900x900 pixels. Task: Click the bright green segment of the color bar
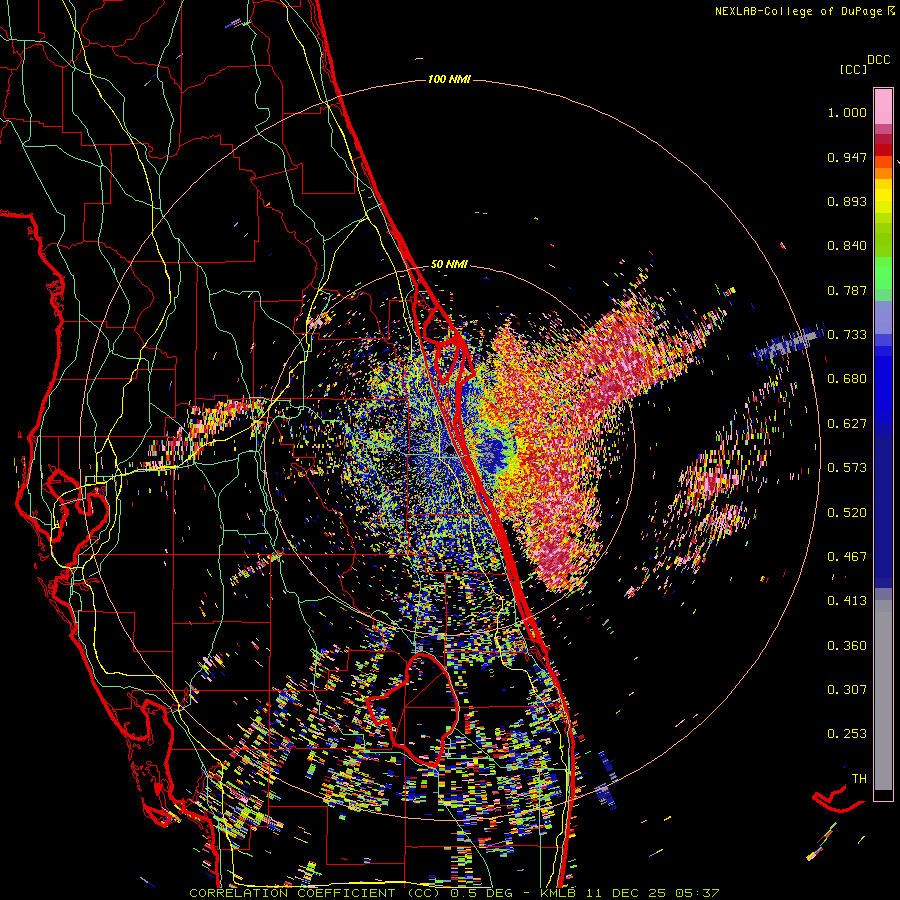click(883, 273)
